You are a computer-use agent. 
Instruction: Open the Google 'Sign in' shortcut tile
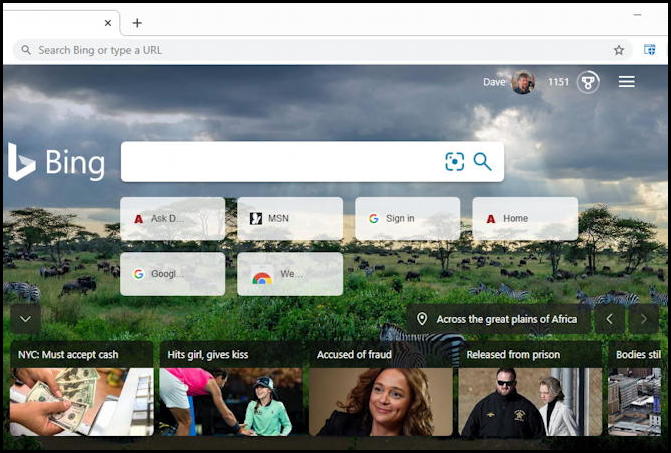[x=407, y=219]
